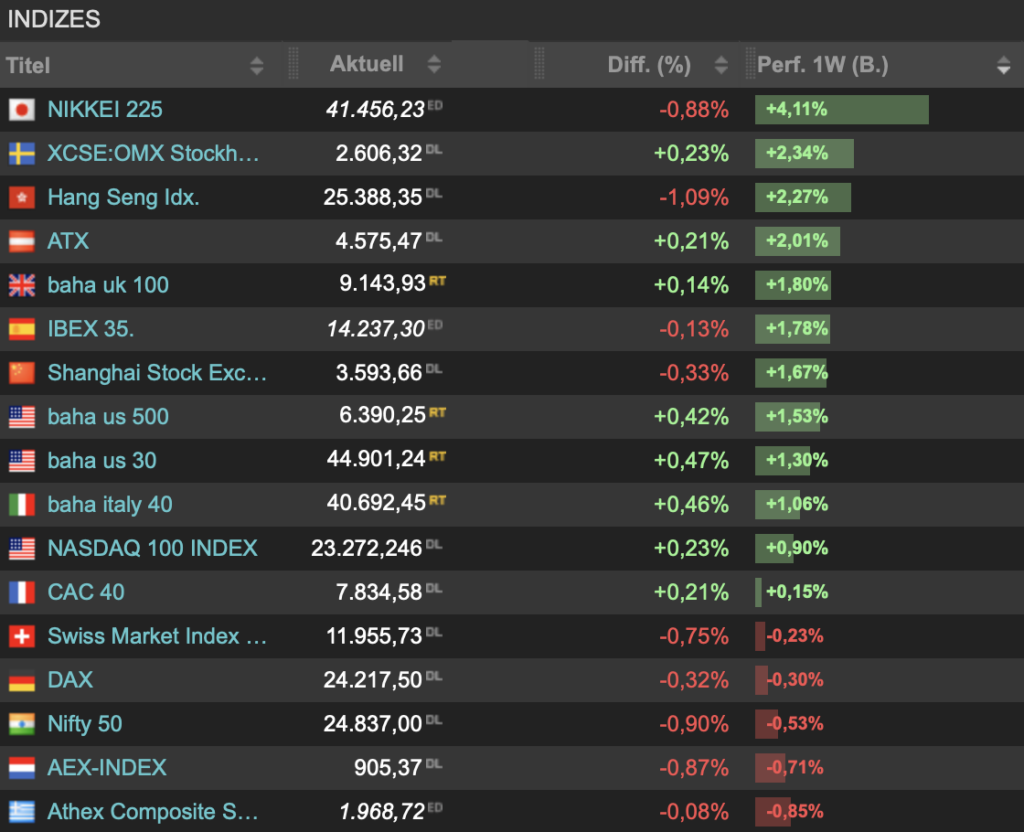
Task: Open the NASDAQ 100 INDEX link
Action: tap(153, 549)
